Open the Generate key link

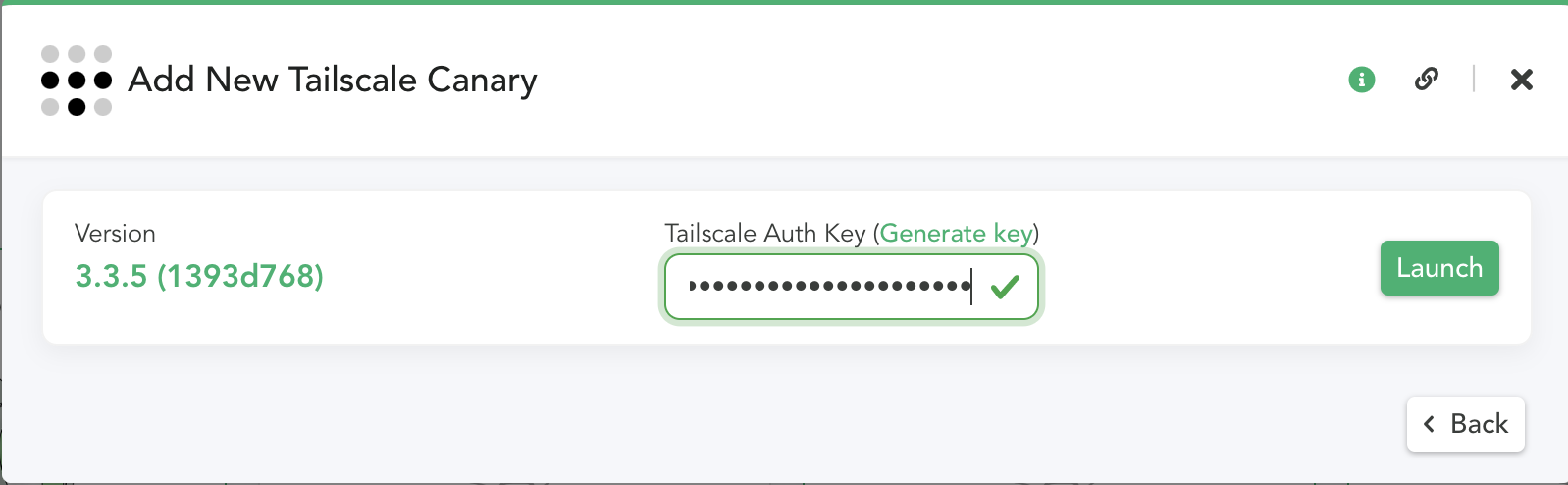957,233
